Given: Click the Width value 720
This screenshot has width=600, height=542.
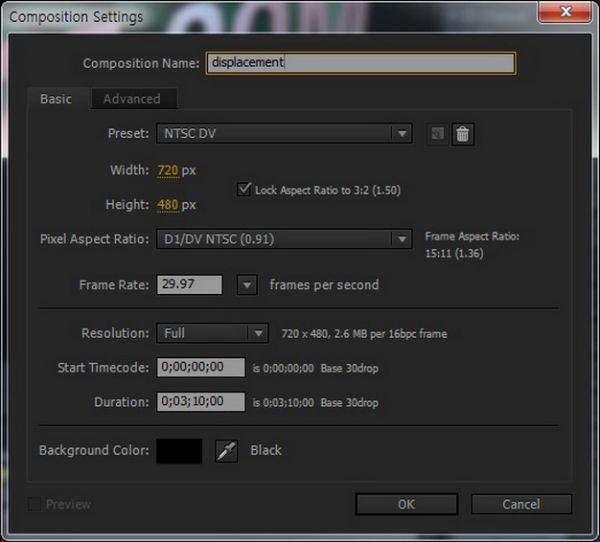Looking at the screenshot, I should click(x=168, y=170).
